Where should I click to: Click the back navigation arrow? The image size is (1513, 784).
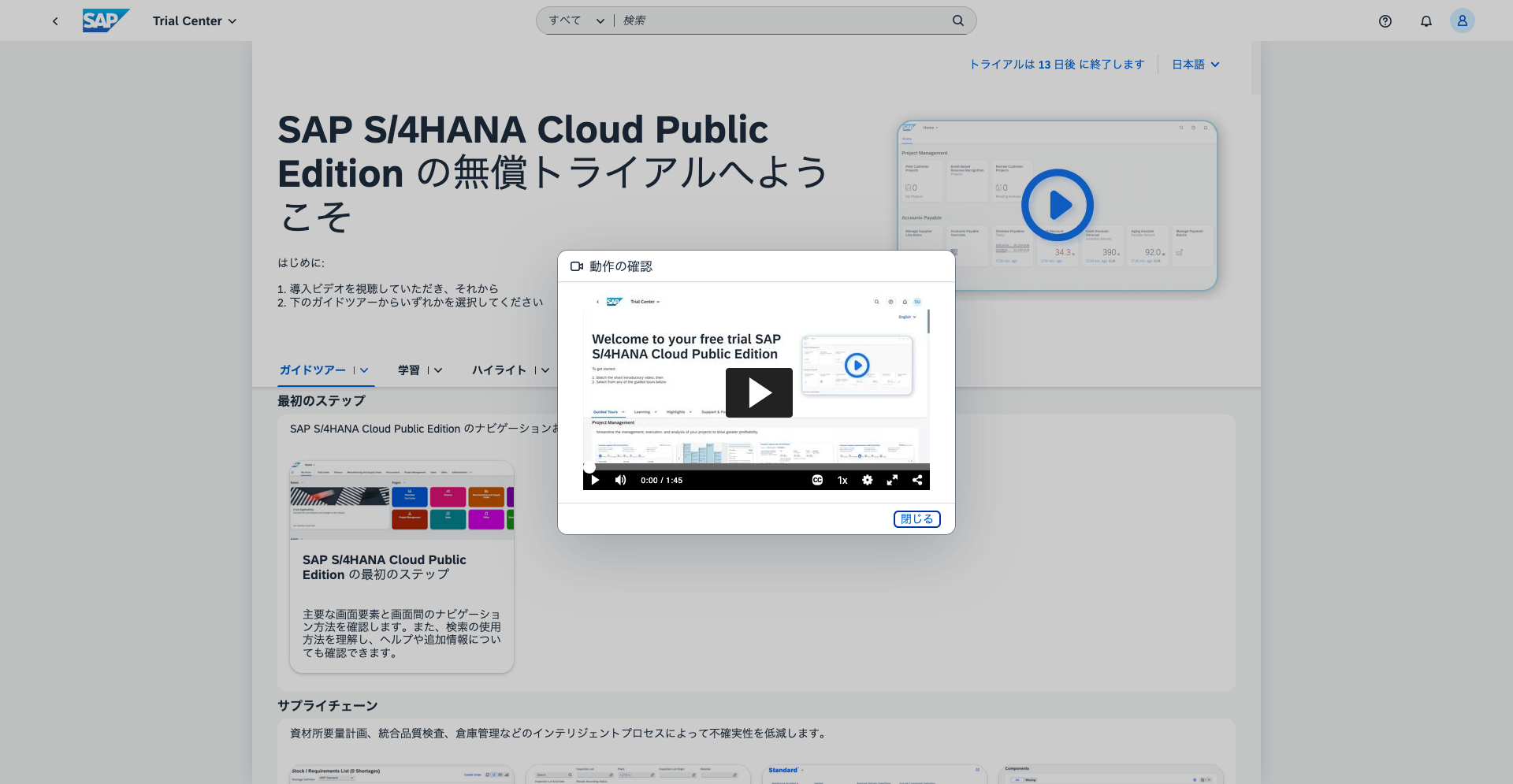point(55,21)
